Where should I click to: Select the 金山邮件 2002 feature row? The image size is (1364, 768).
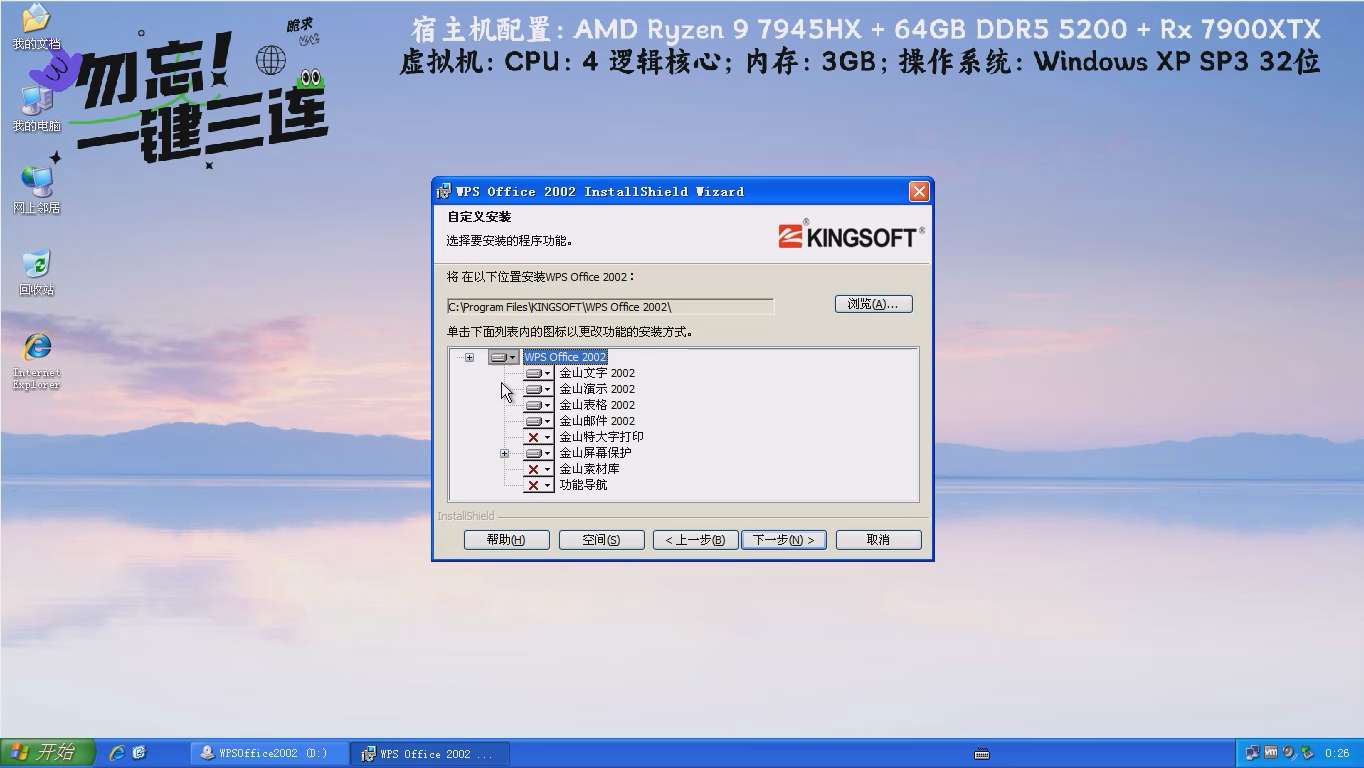(x=597, y=421)
